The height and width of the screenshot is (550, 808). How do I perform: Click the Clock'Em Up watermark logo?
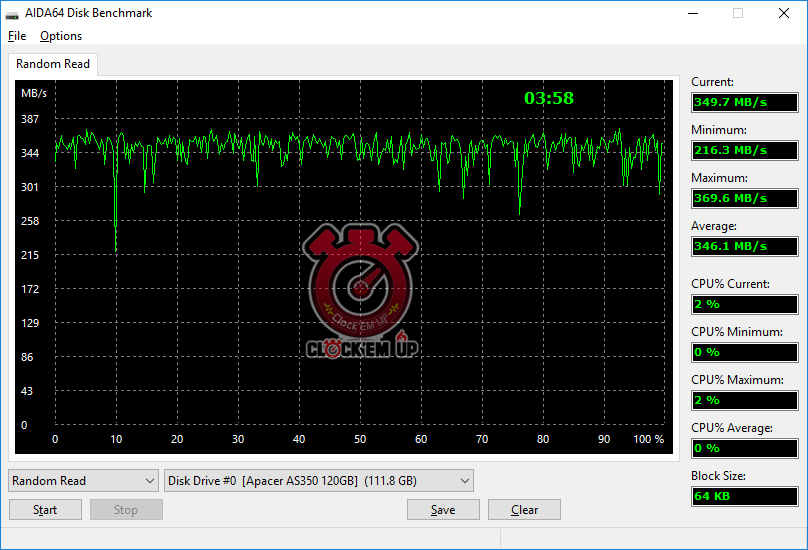click(x=361, y=291)
